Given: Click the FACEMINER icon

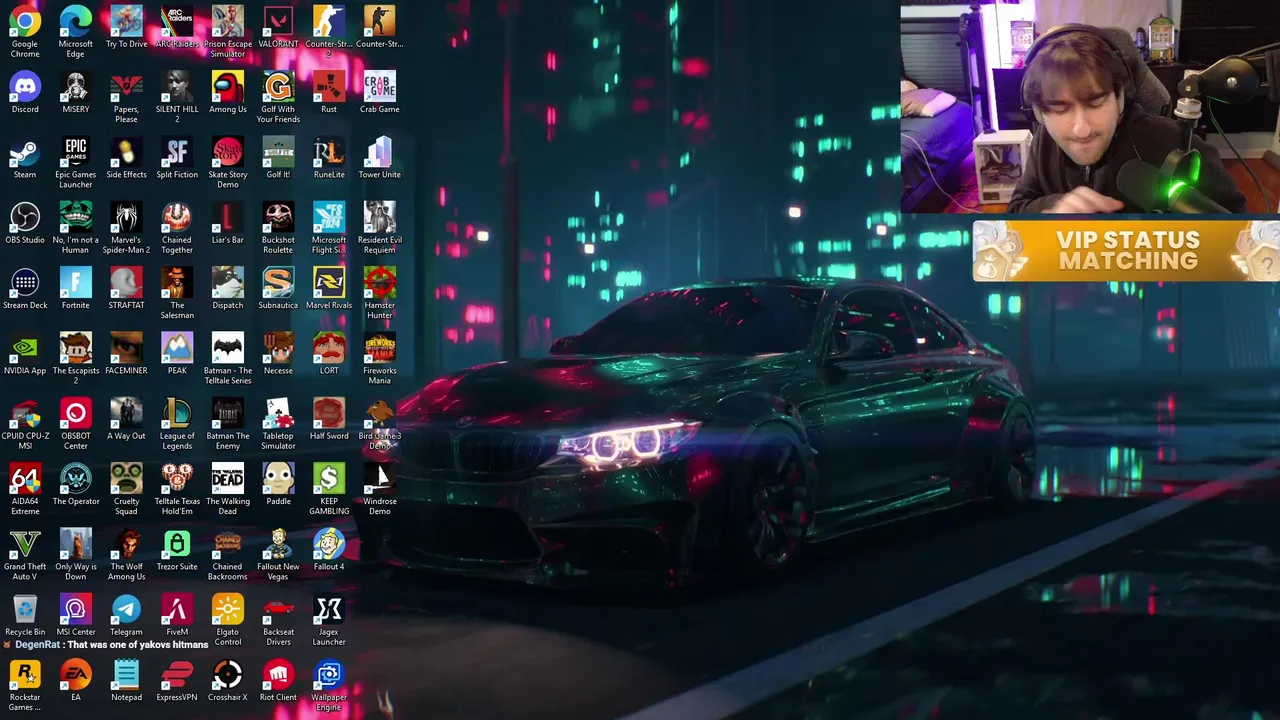Looking at the screenshot, I should point(126,353).
